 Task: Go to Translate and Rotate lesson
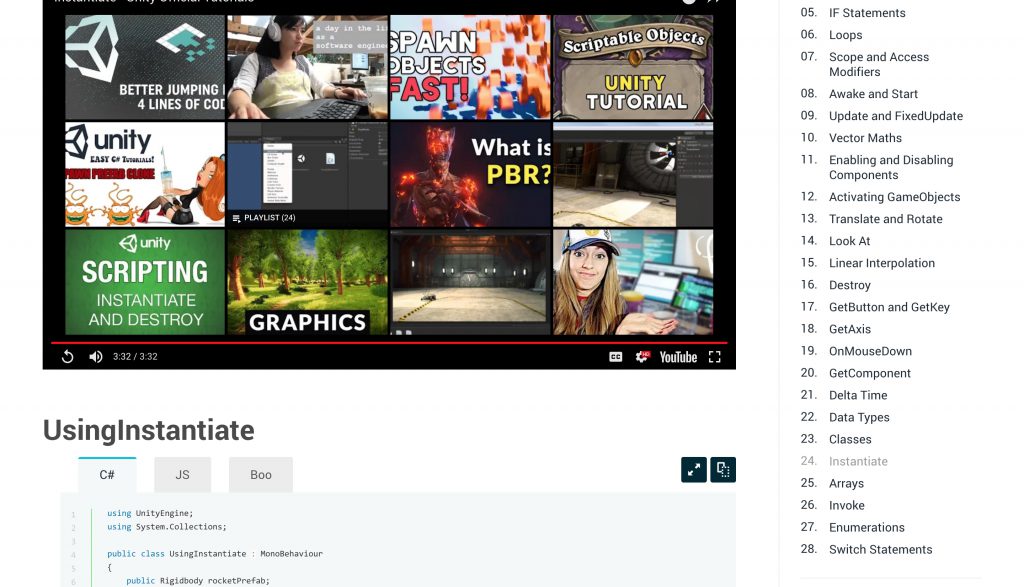pos(885,219)
